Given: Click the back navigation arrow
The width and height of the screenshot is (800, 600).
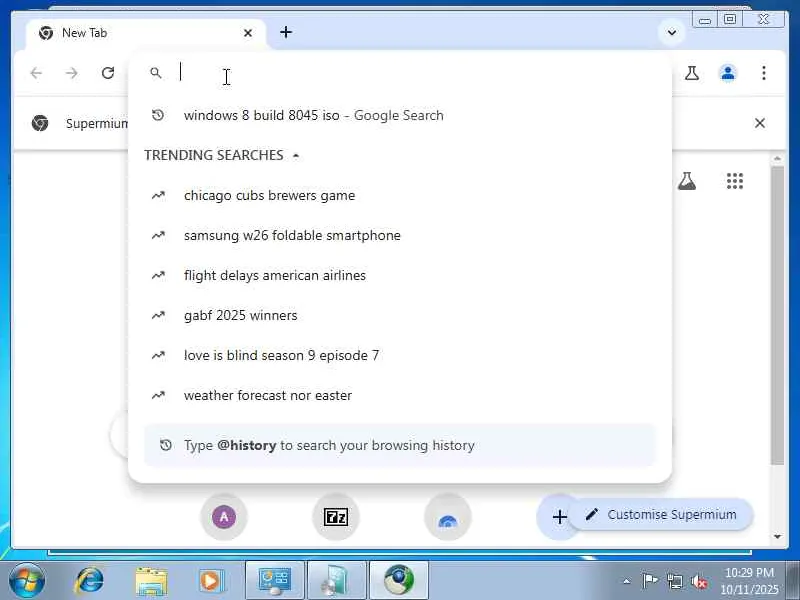Looking at the screenshot, I should (x=36, y=73).
